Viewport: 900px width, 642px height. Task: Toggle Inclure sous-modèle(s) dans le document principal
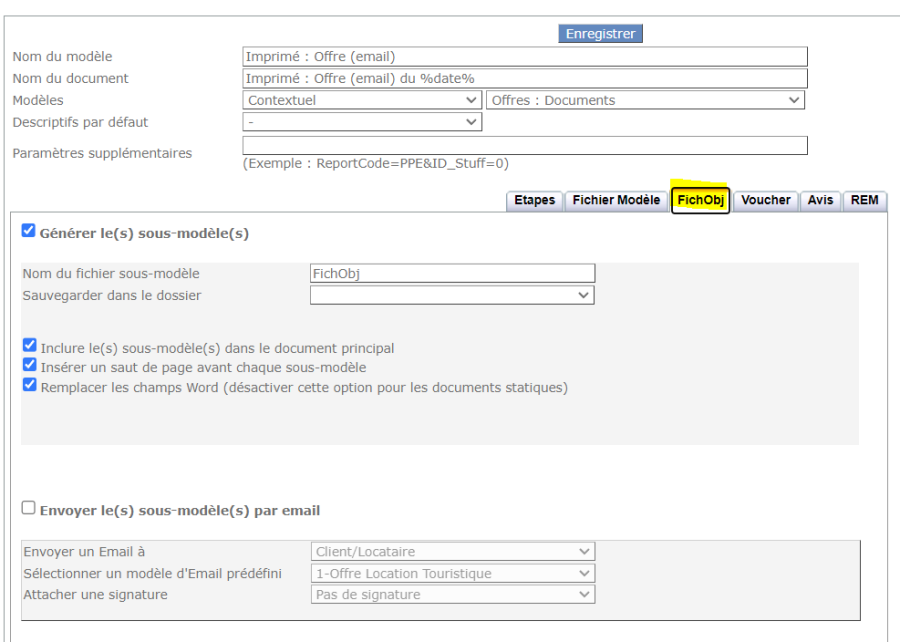tap(30, 347)
